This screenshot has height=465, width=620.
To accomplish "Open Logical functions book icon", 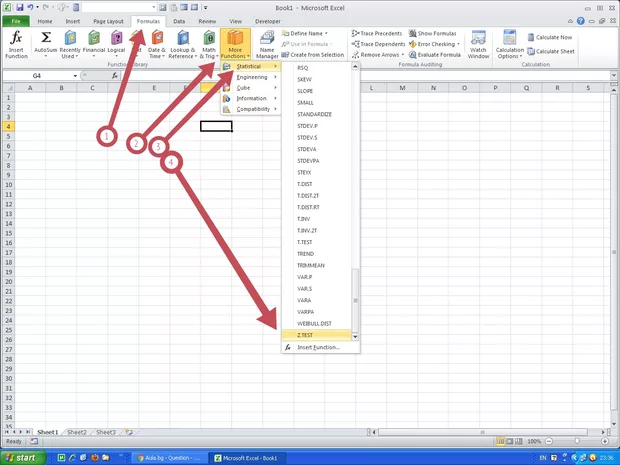I will pyautogui.click(x=116, y=44).
